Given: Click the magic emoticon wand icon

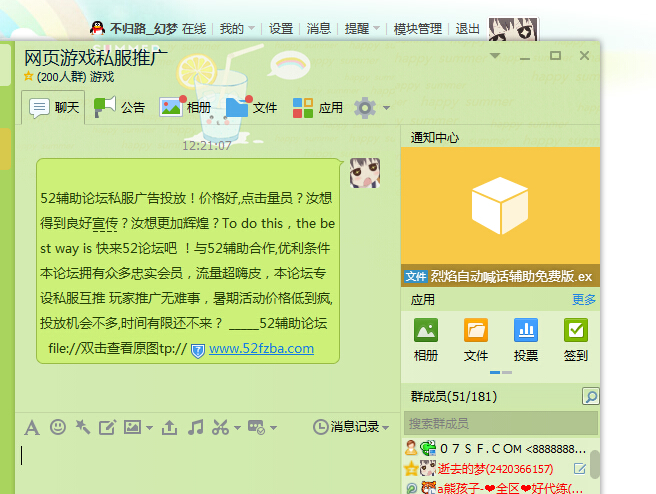Looking at the screenshot, I should point(82,427).
